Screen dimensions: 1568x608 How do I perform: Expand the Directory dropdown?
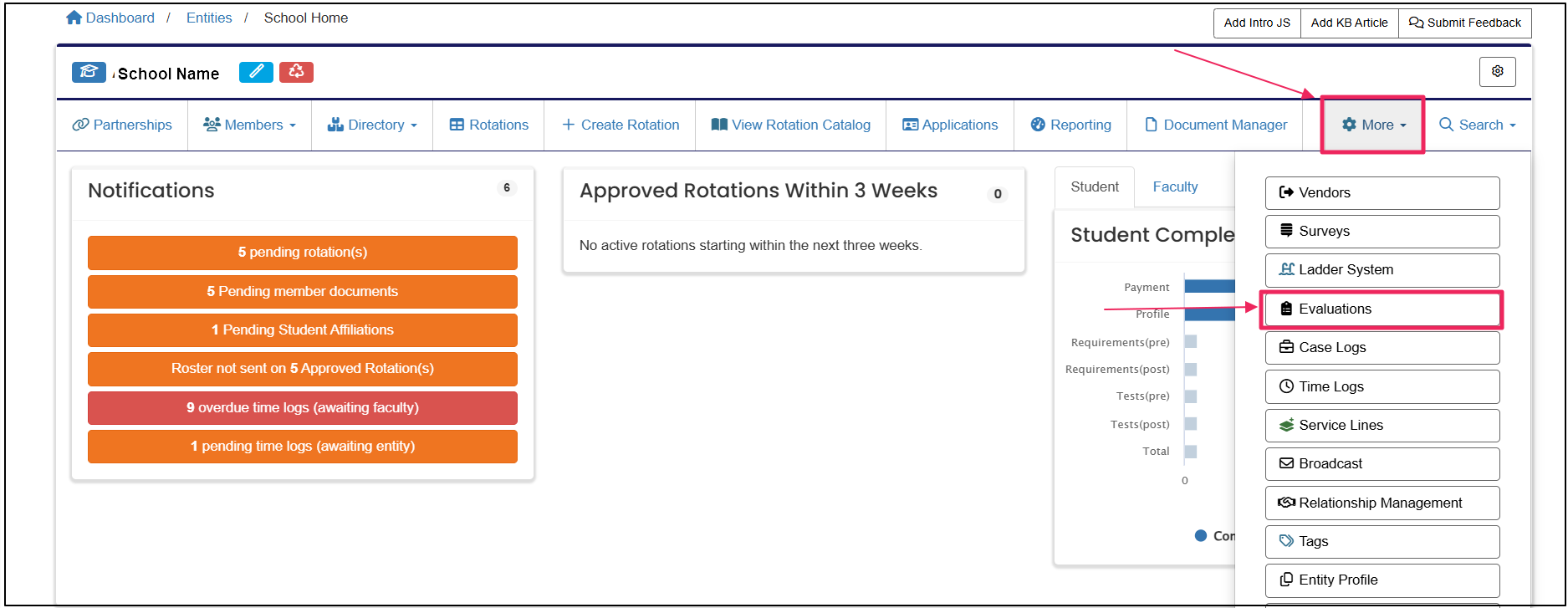click(372, 125)
